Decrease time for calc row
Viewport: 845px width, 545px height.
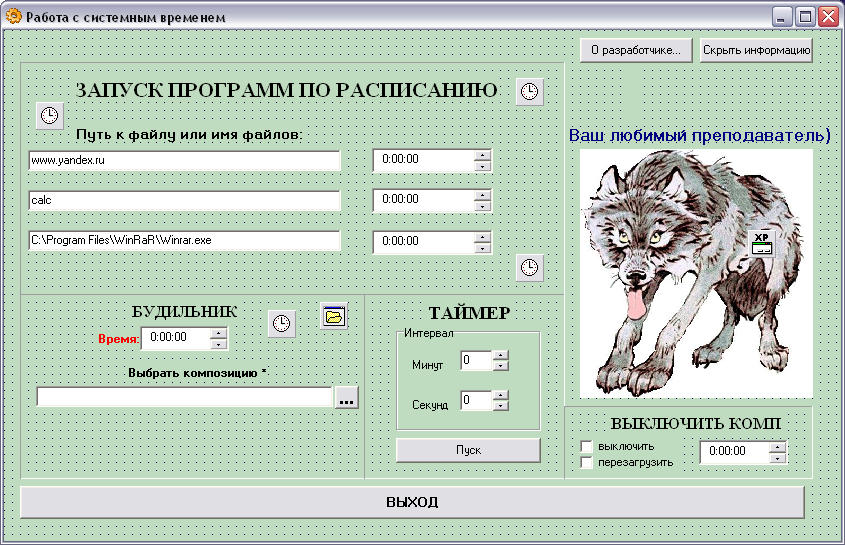(483, 206)
